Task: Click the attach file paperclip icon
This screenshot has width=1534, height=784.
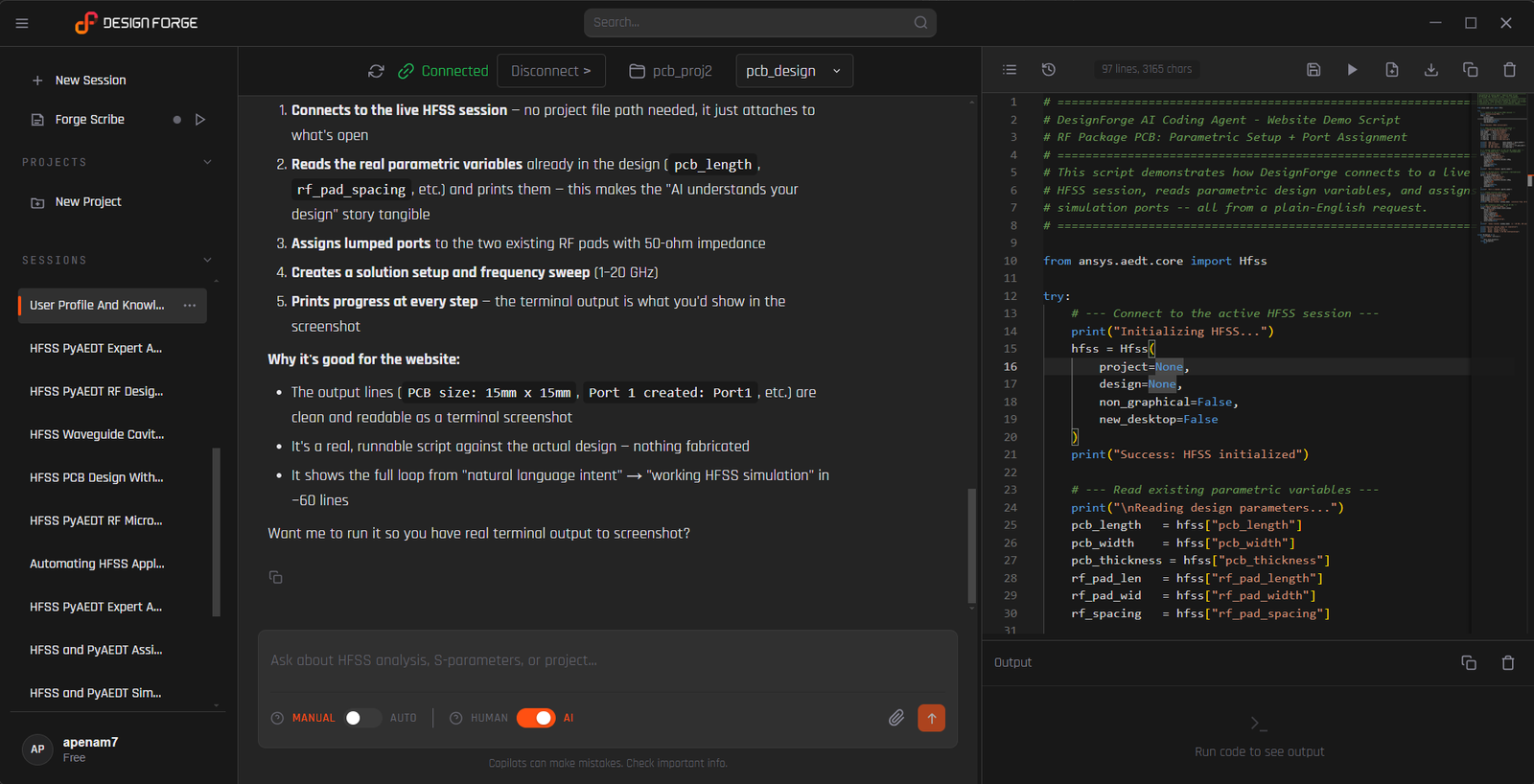Action: [x=895, y=718]
